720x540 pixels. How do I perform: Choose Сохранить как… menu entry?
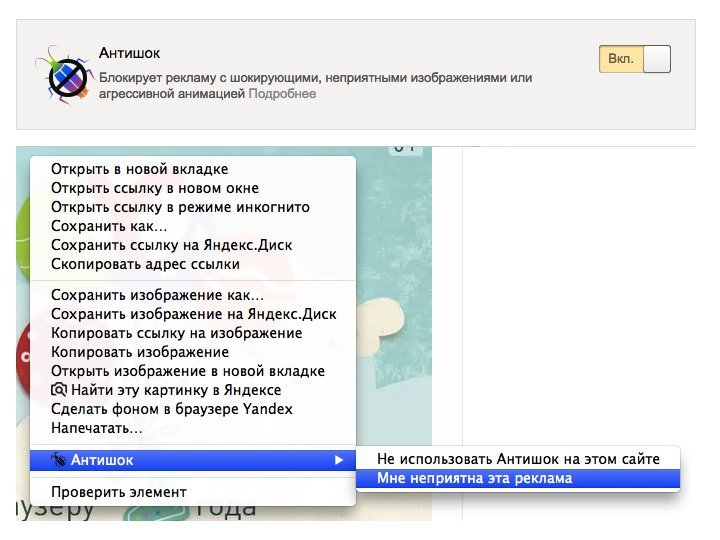click(x=193, y=226)
